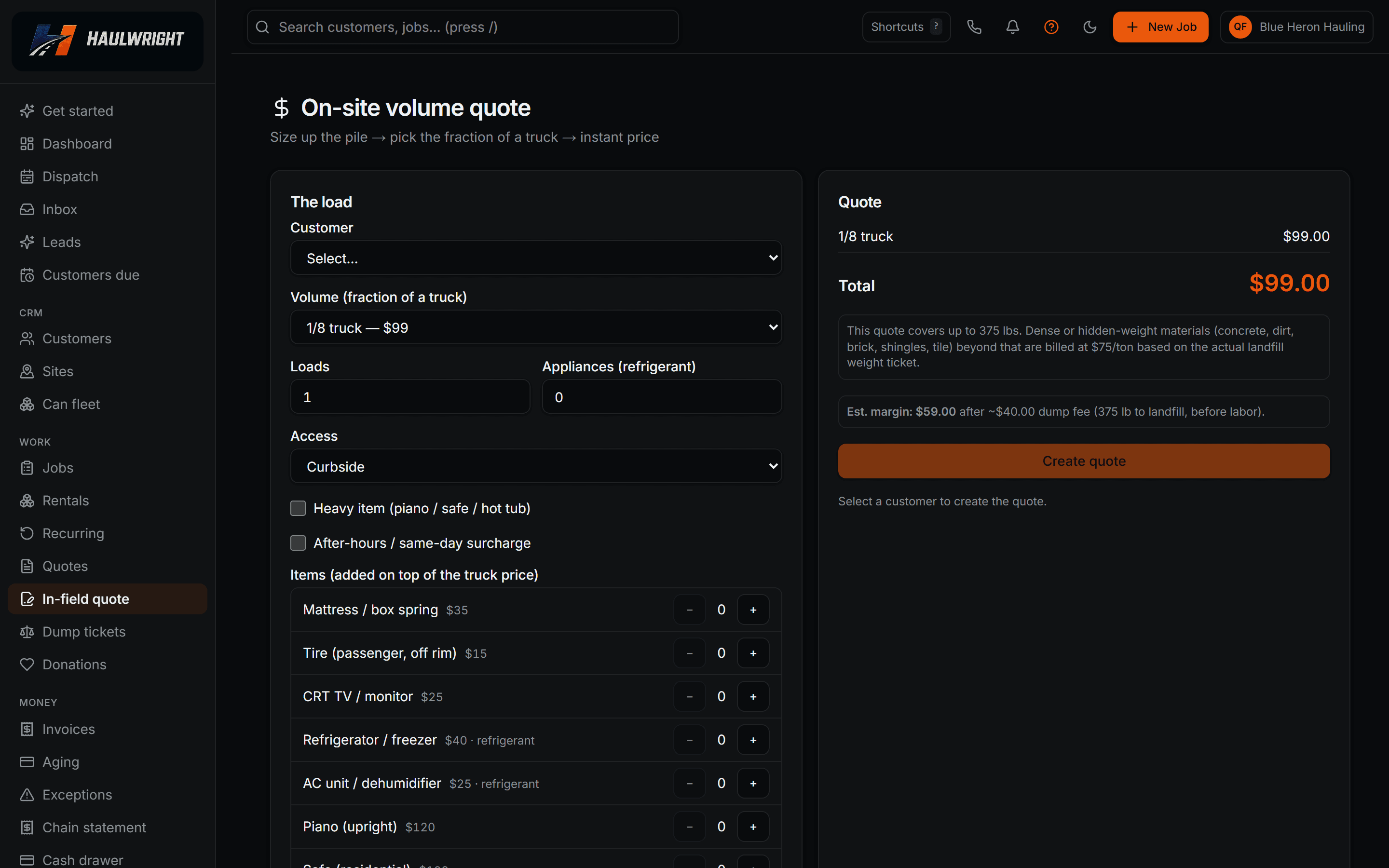Click the Aging card icon
1389x868 pixels.
27,761
